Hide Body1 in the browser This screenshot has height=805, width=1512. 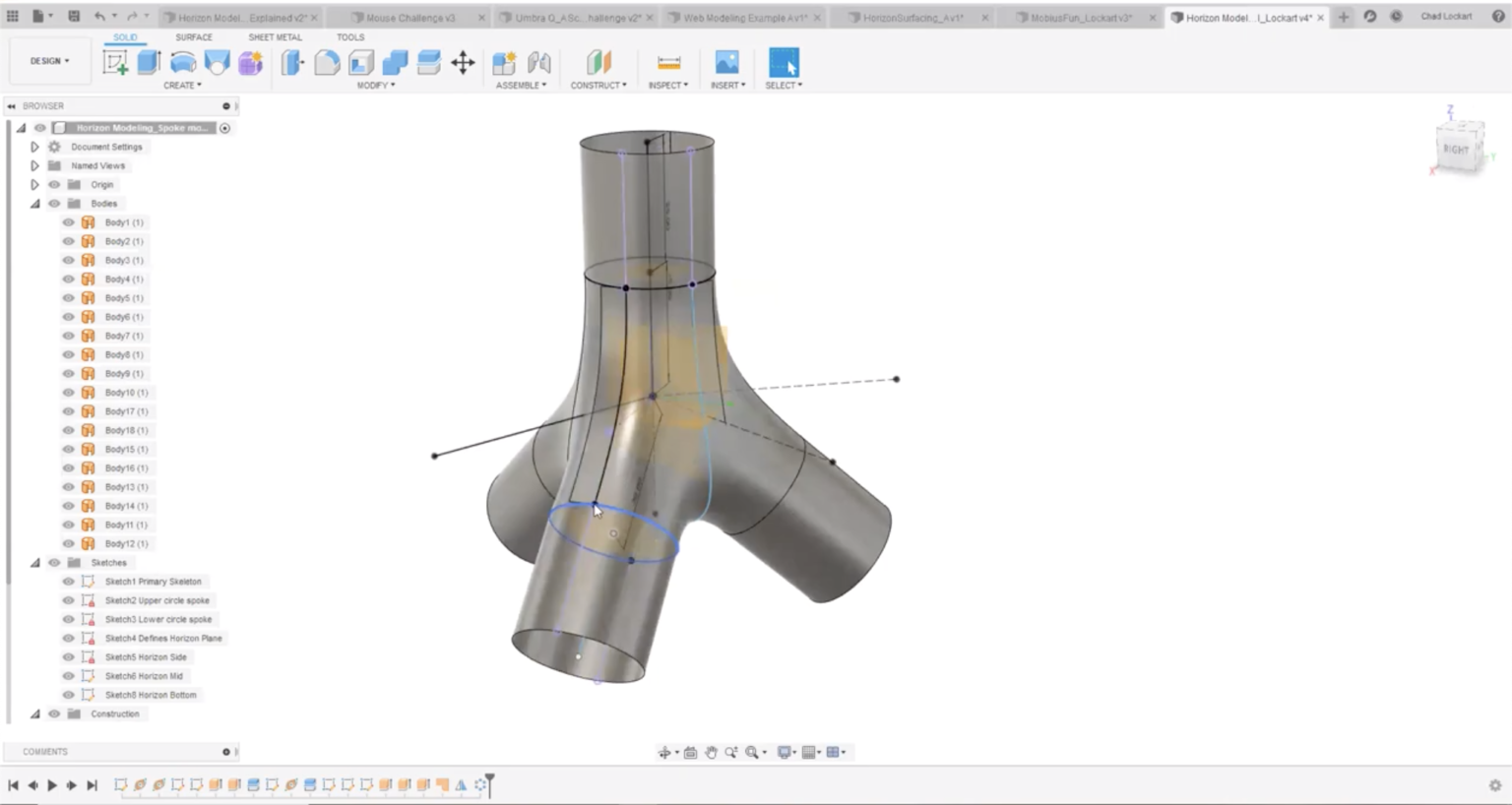[68, 222]
